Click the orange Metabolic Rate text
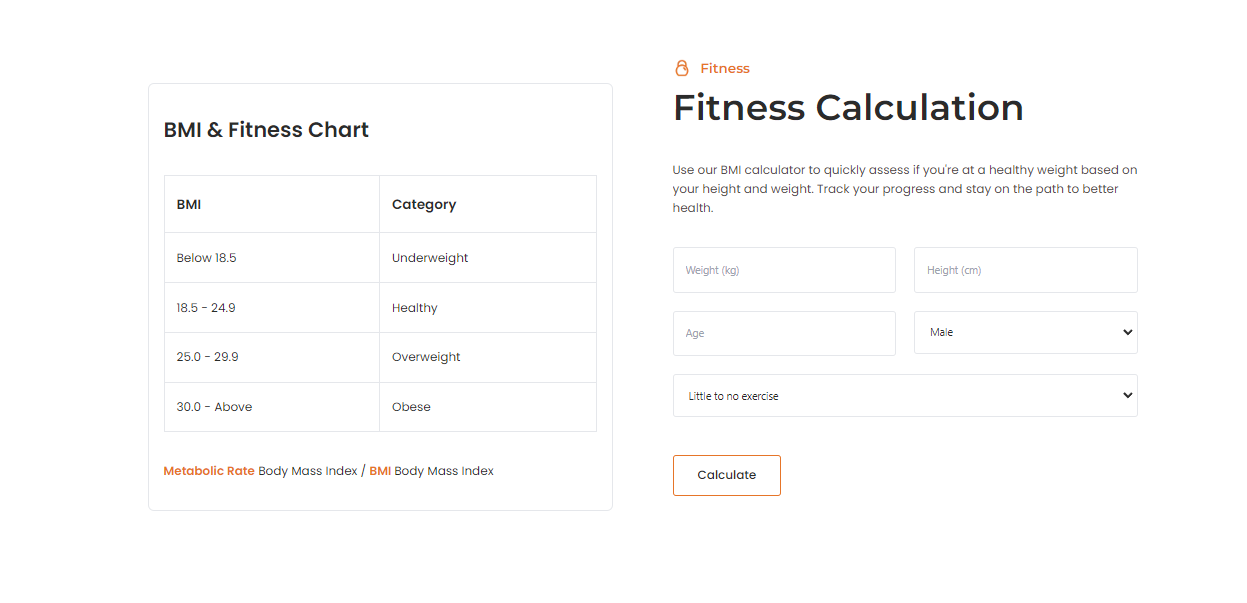 pyautogui.click(x=209, y=471)
